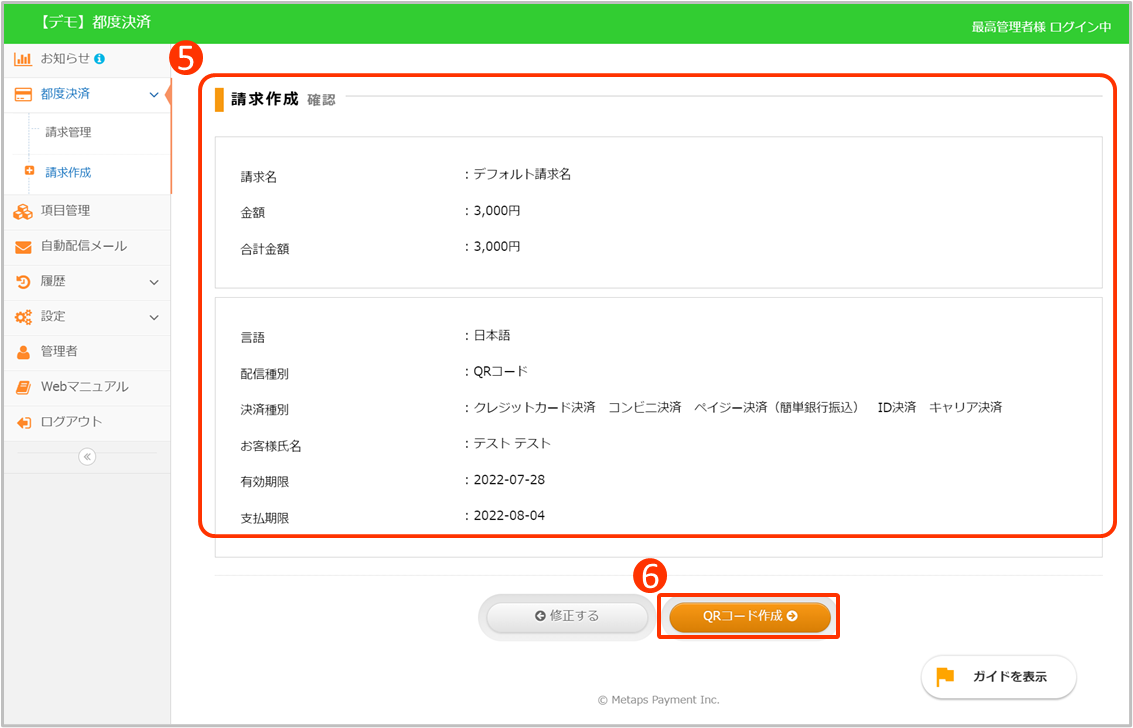
Task: Click the gears icon for 設定
Action: (23, 317)
